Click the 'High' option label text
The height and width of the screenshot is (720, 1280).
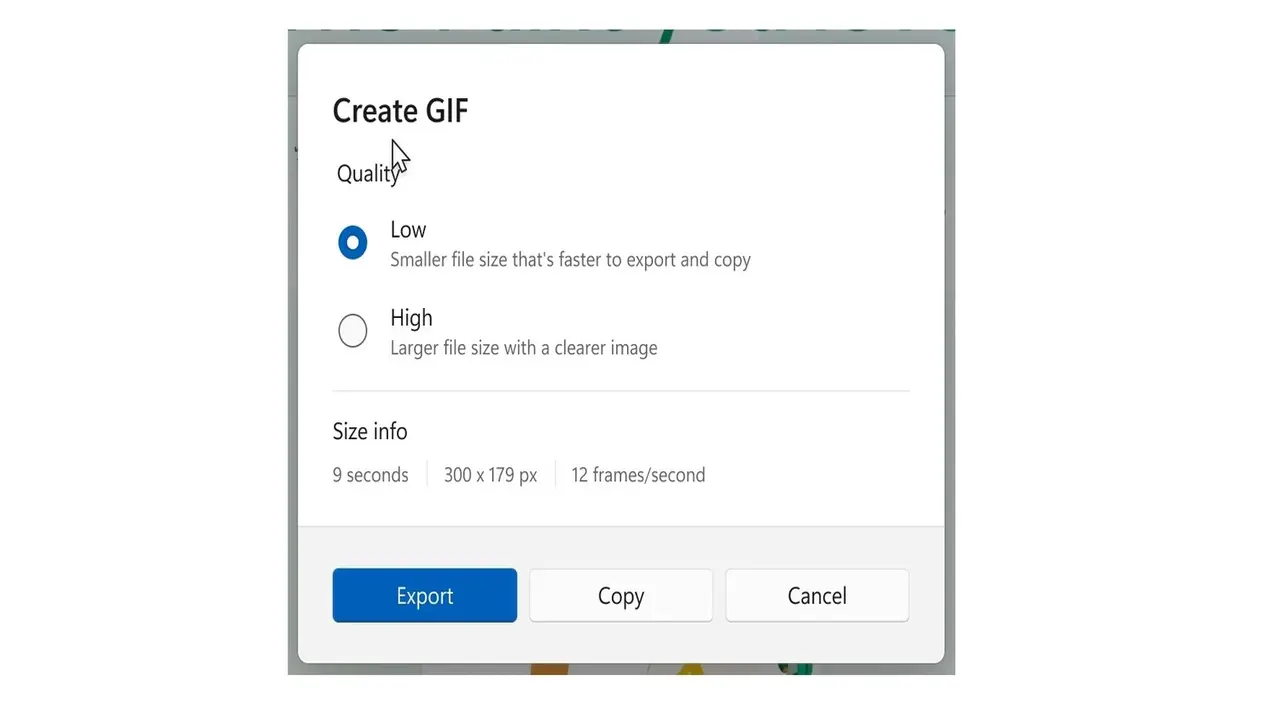411,318
